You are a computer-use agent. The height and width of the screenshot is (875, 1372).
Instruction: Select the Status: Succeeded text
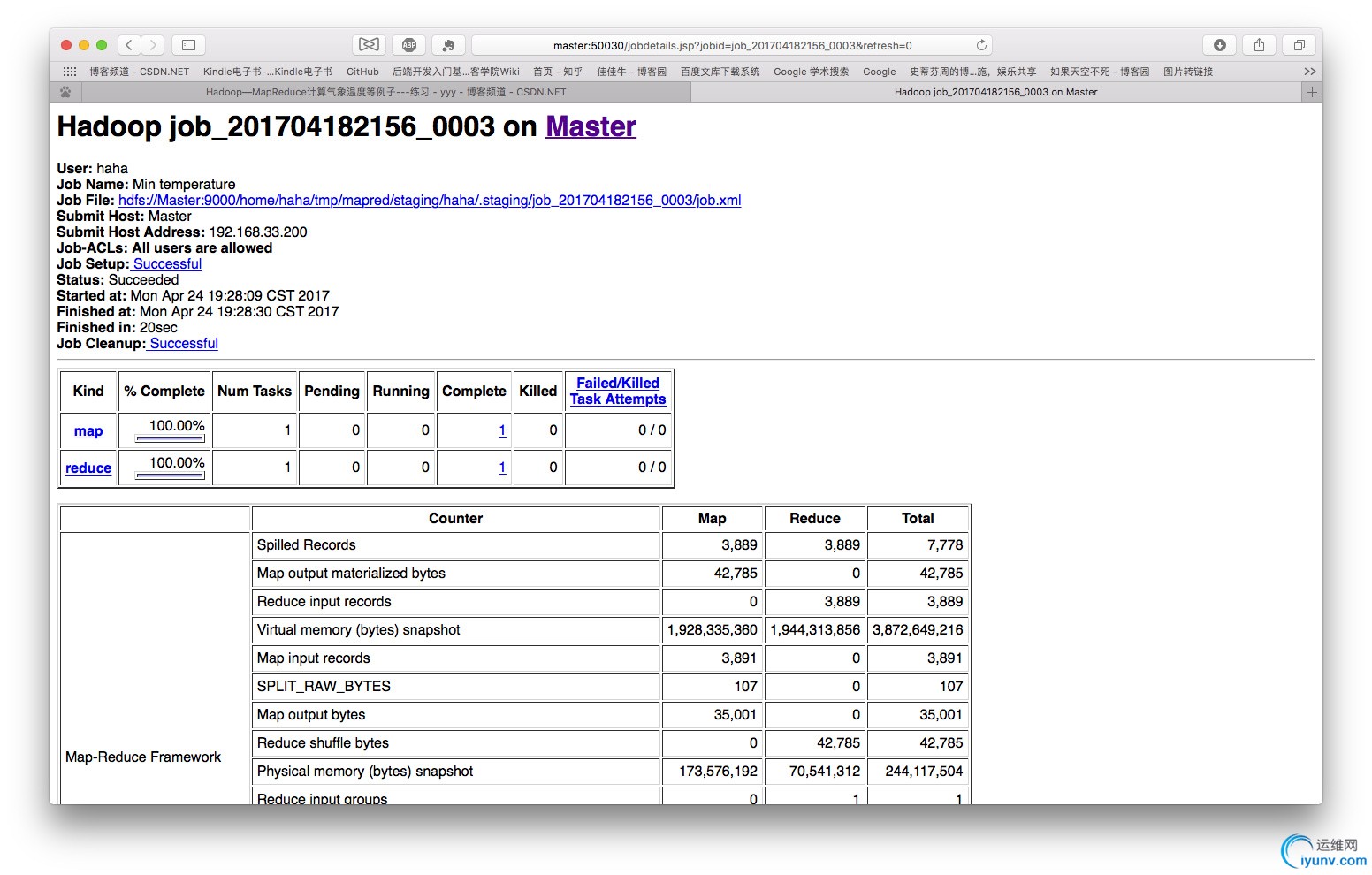pyautogui.click(x=118, y=280)
